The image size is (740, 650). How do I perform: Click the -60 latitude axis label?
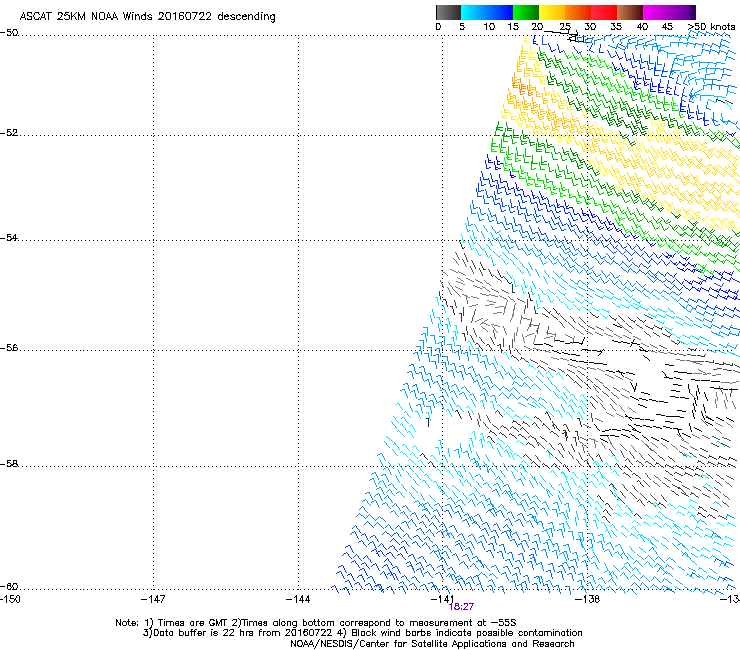coord(9,586)
